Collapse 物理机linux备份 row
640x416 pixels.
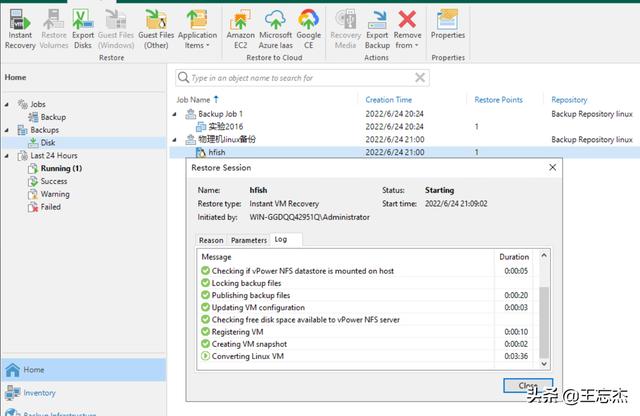[175, 140]
